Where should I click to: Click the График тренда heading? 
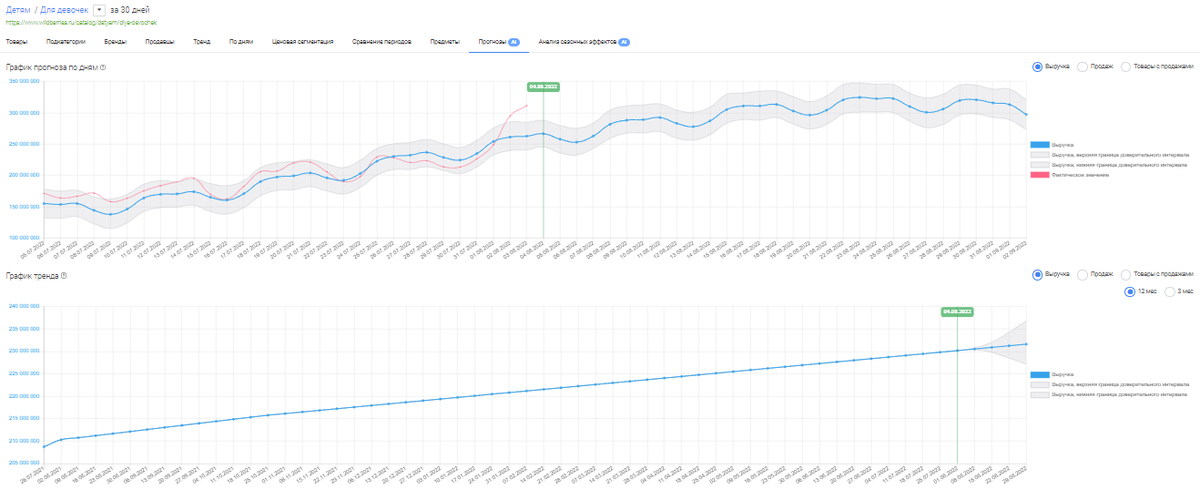pyautogui.click(x=32, y=275)
